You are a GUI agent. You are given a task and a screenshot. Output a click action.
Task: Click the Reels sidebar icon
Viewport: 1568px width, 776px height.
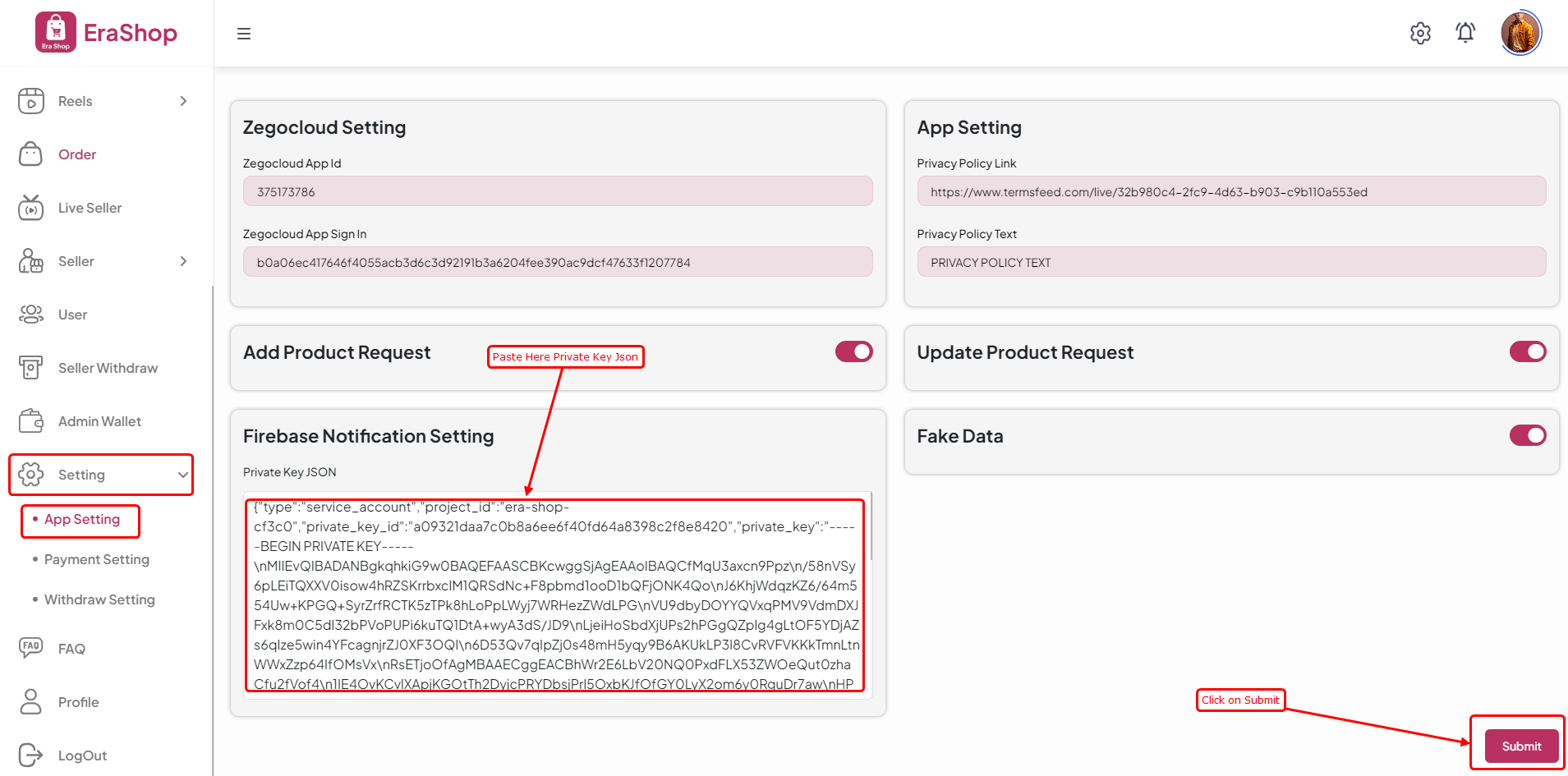pos(31,101)
